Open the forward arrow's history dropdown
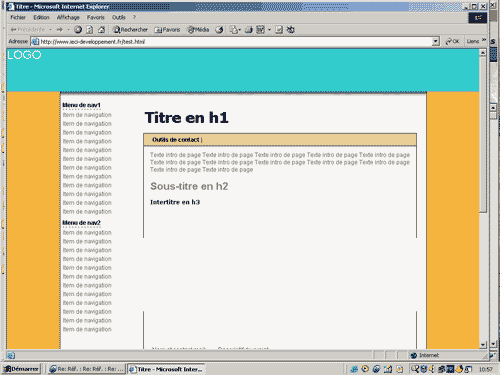500x375 pixels. (68, 30)
